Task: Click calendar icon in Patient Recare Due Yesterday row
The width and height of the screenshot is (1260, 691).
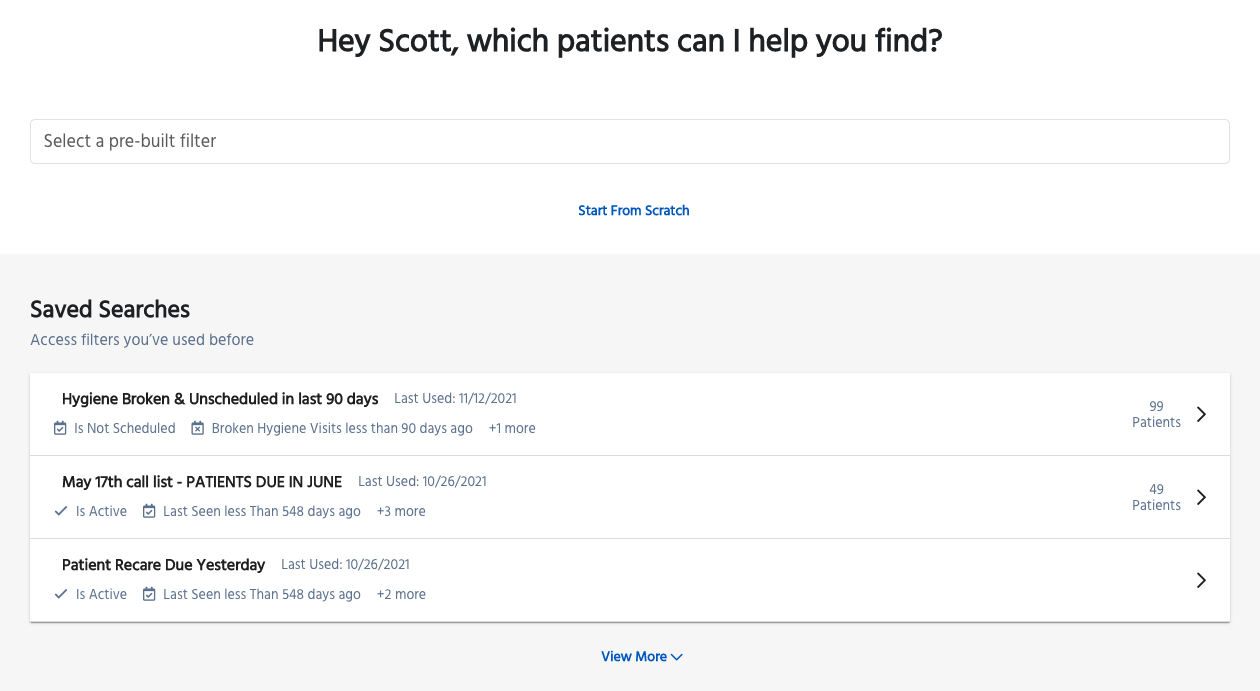Action: pos(149,594)
